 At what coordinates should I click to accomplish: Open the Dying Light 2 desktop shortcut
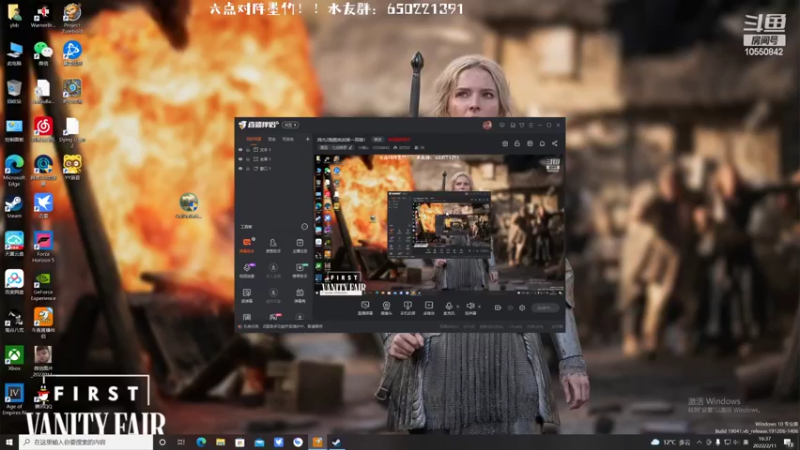click(x=72, y=132)
